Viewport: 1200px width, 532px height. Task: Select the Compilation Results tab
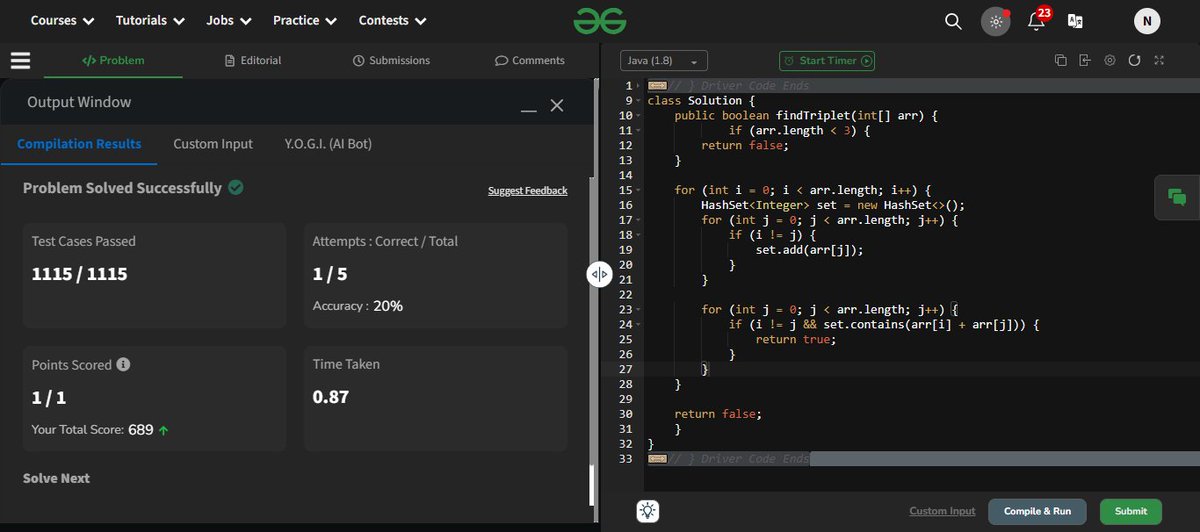pos(79,144)
